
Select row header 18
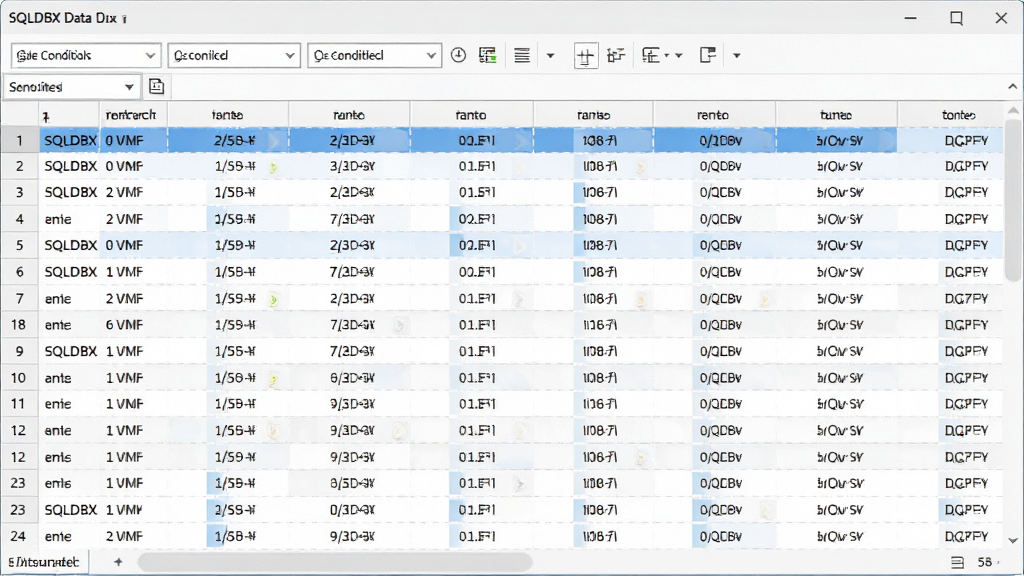pyautogui.click(x=20, y=325)
